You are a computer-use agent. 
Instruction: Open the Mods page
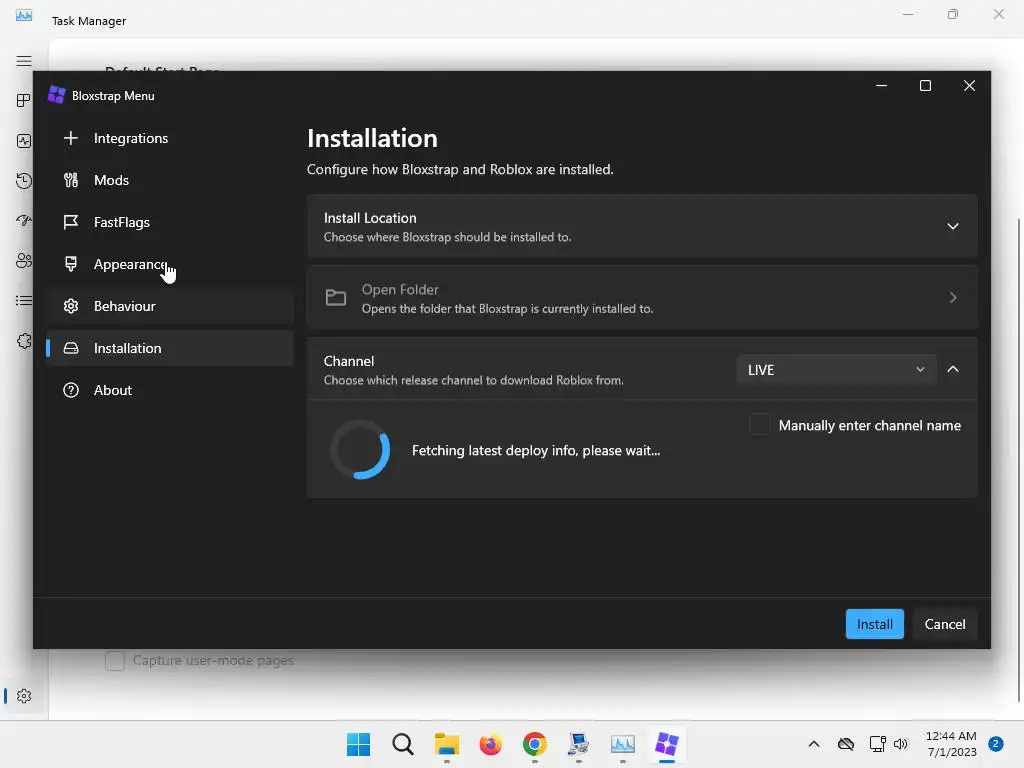(170, 180)
